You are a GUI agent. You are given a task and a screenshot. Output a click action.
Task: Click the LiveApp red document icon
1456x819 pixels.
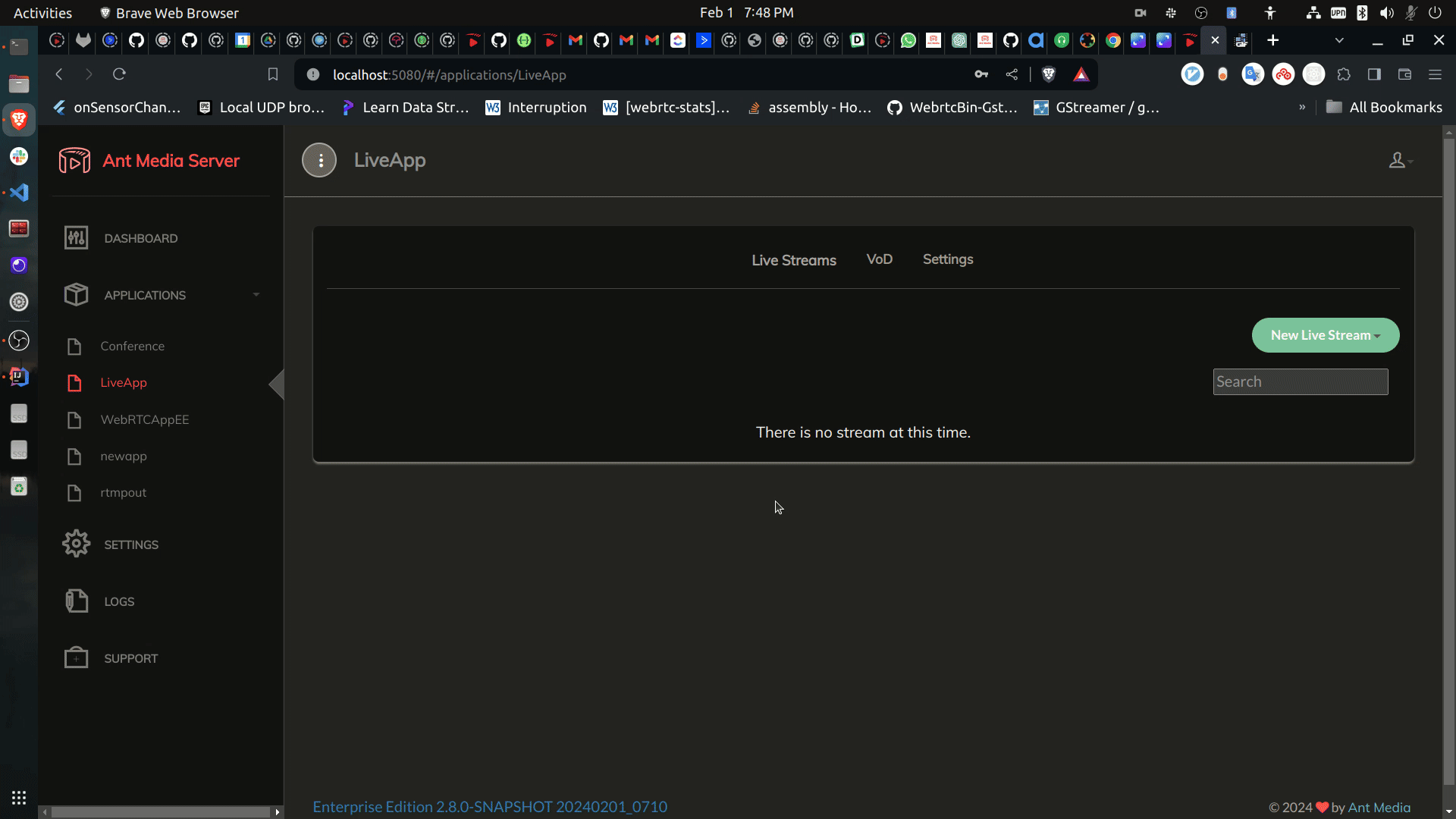click(x=74, y=383)
